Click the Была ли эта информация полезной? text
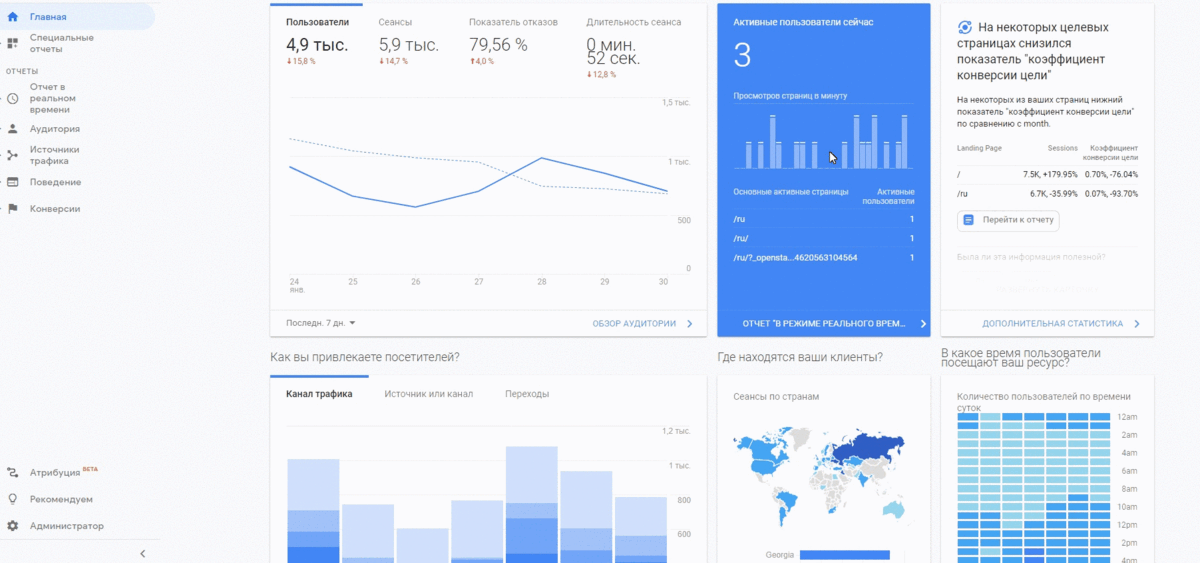The width and height of the screenshot is (1200, 563). [x=1031, y=257]
